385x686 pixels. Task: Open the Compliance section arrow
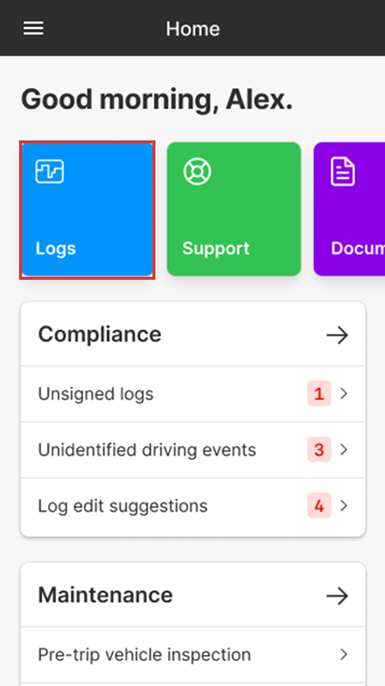337,335
